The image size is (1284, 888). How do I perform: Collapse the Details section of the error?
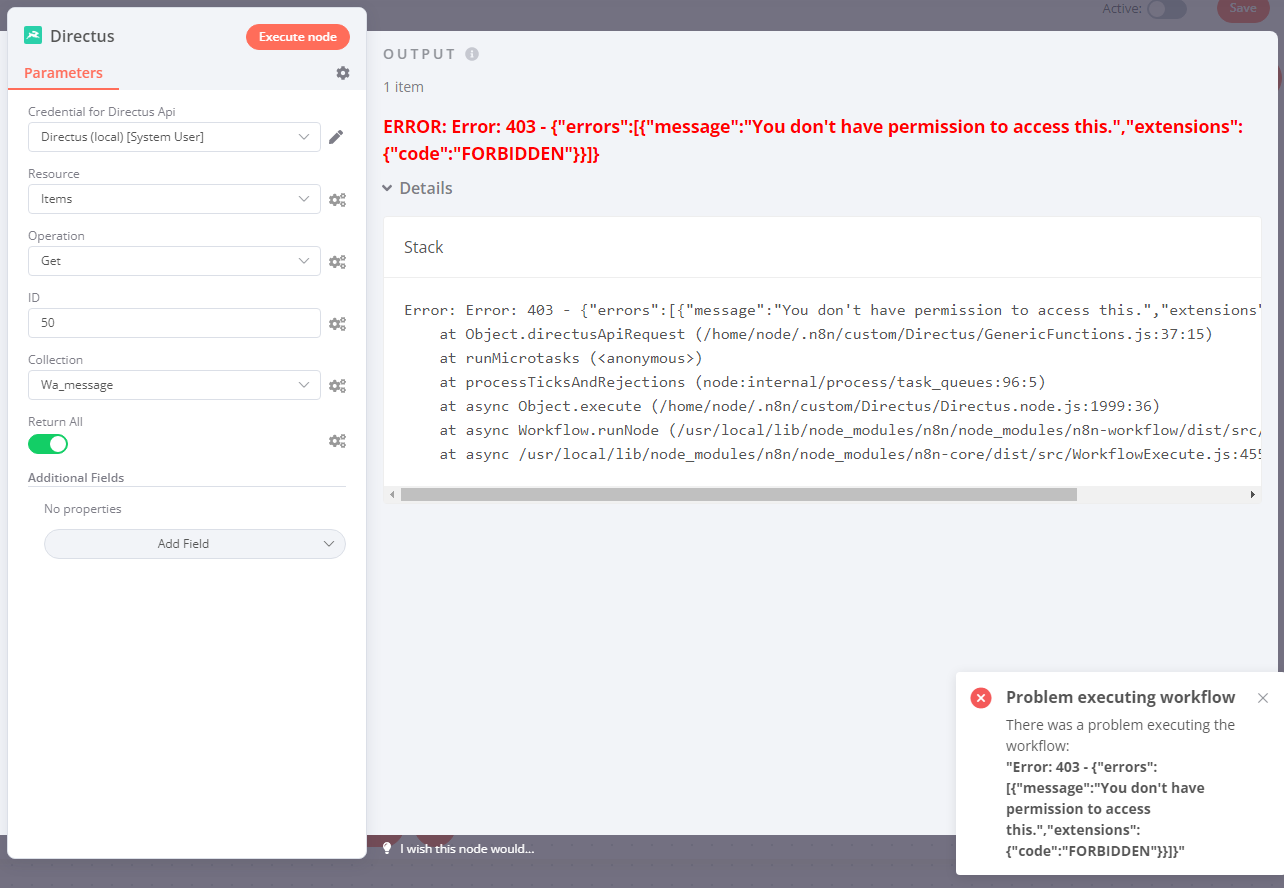click(x=417, y=187)
